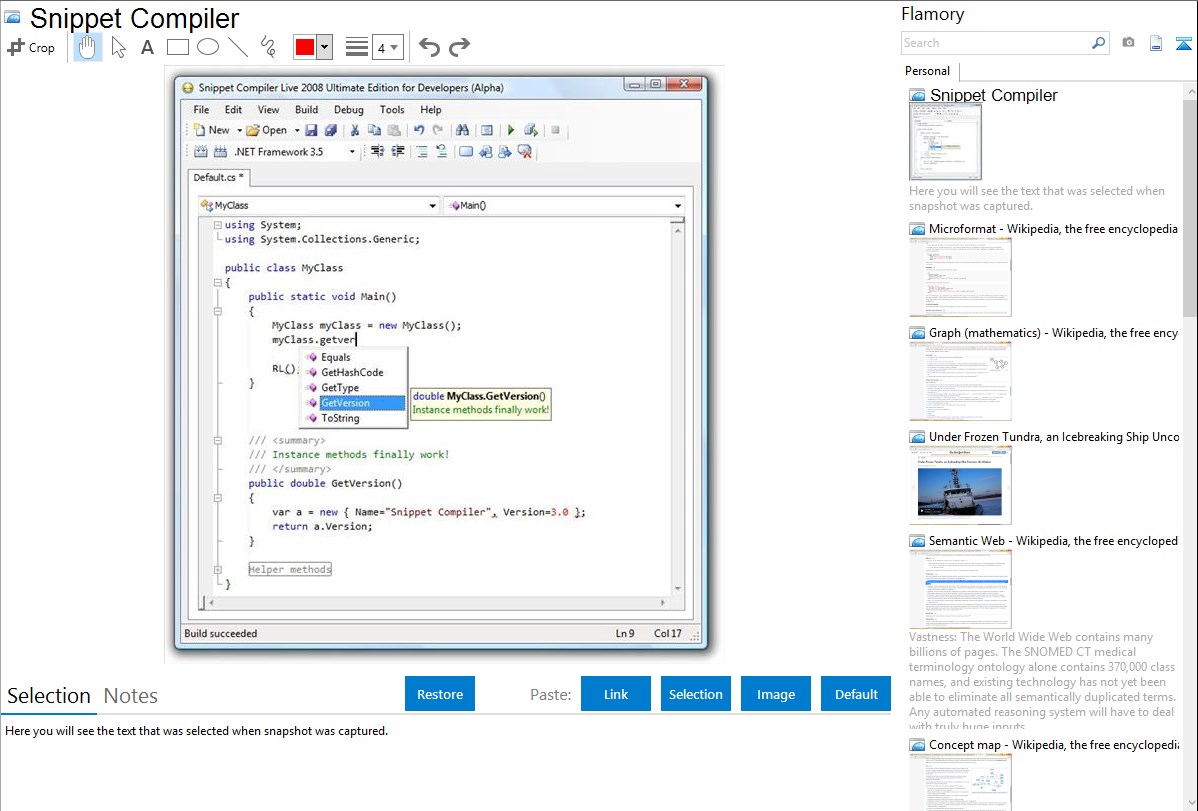Open the color picker dropdown arrow
1198x811 pixels.
coord(325,47)
